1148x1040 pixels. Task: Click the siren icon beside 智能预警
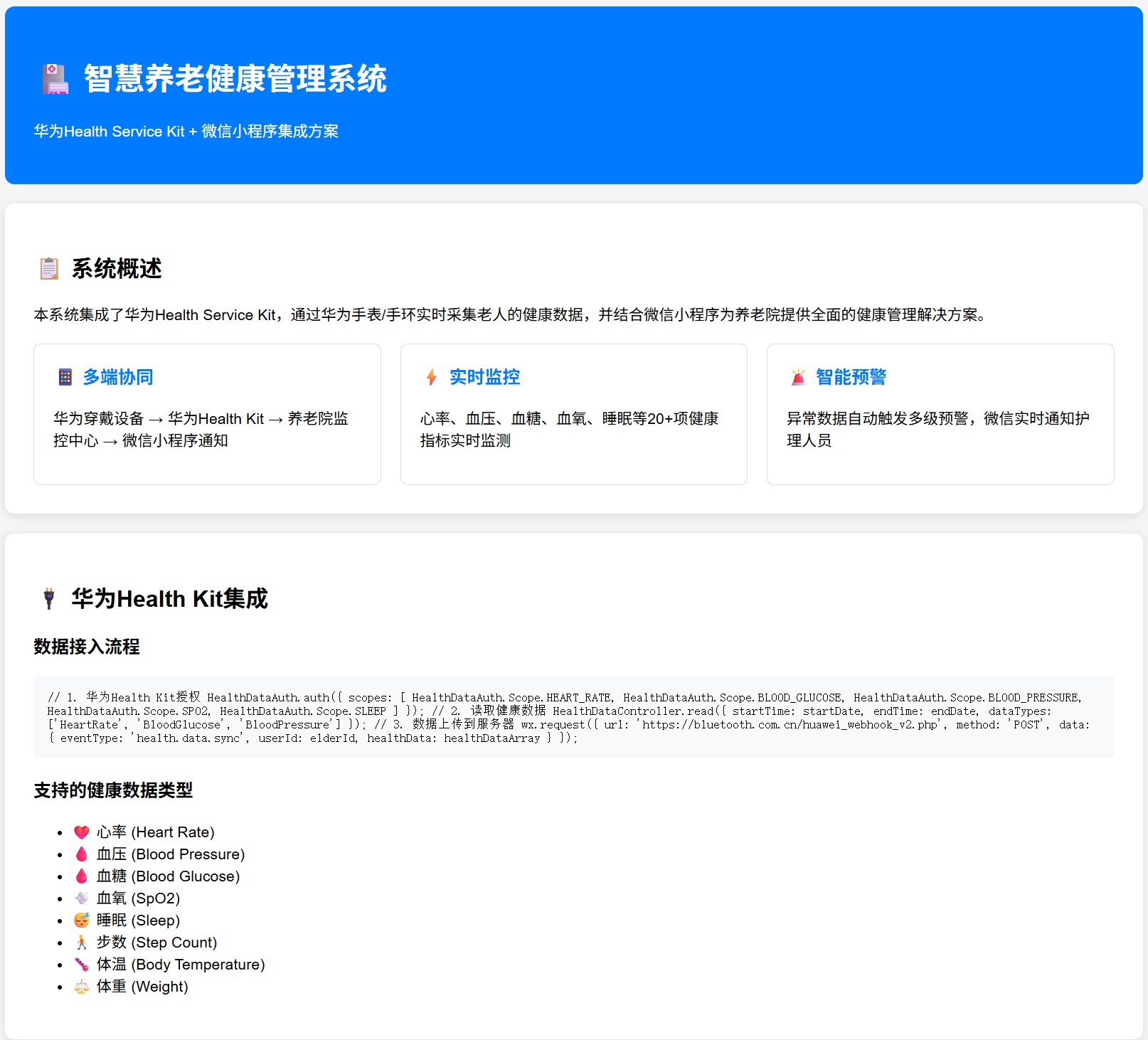[x=798, y=377]
